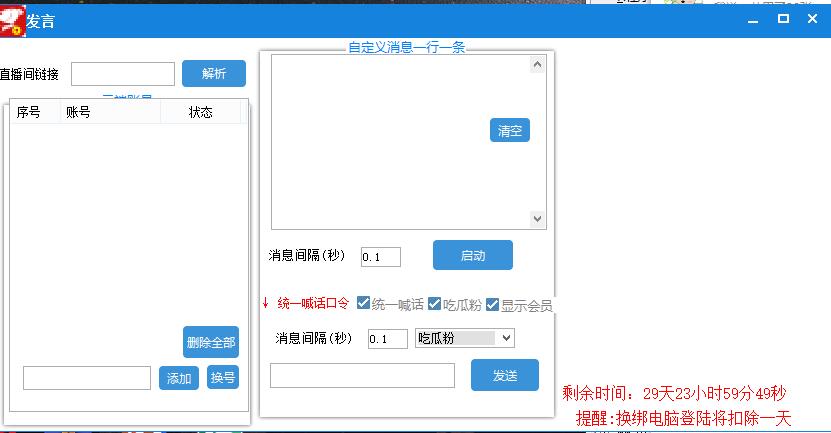Toggle the 显示会员 checkbox
This screenshot has width=831, height=433.
coord(492,304)
